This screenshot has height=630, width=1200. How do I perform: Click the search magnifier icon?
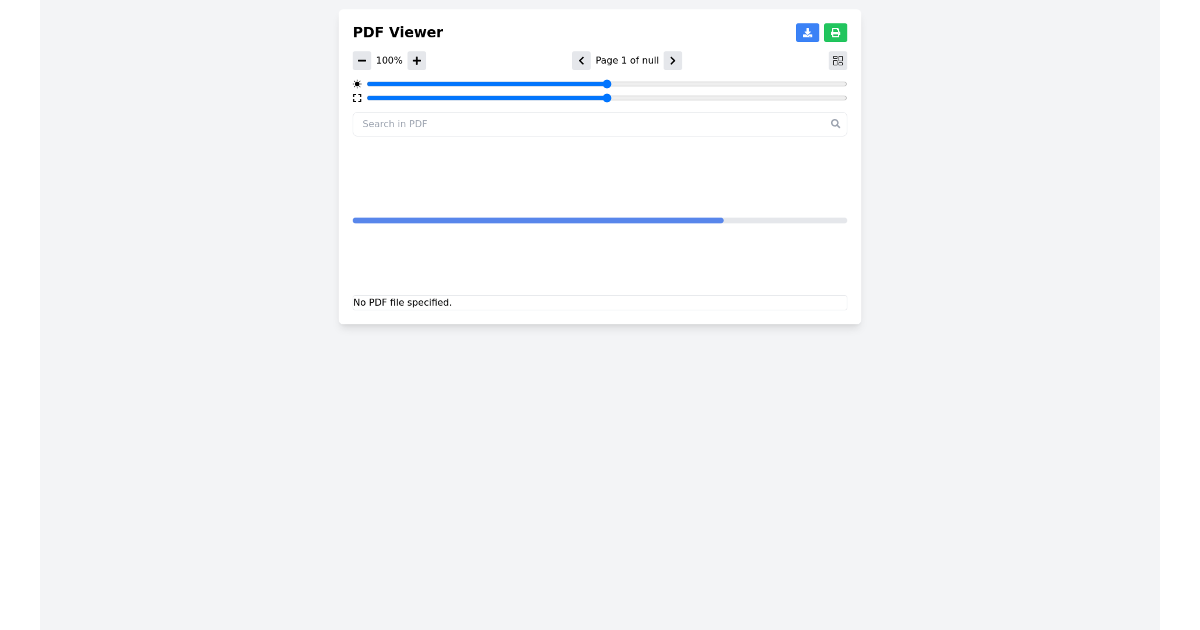(835, 123)
